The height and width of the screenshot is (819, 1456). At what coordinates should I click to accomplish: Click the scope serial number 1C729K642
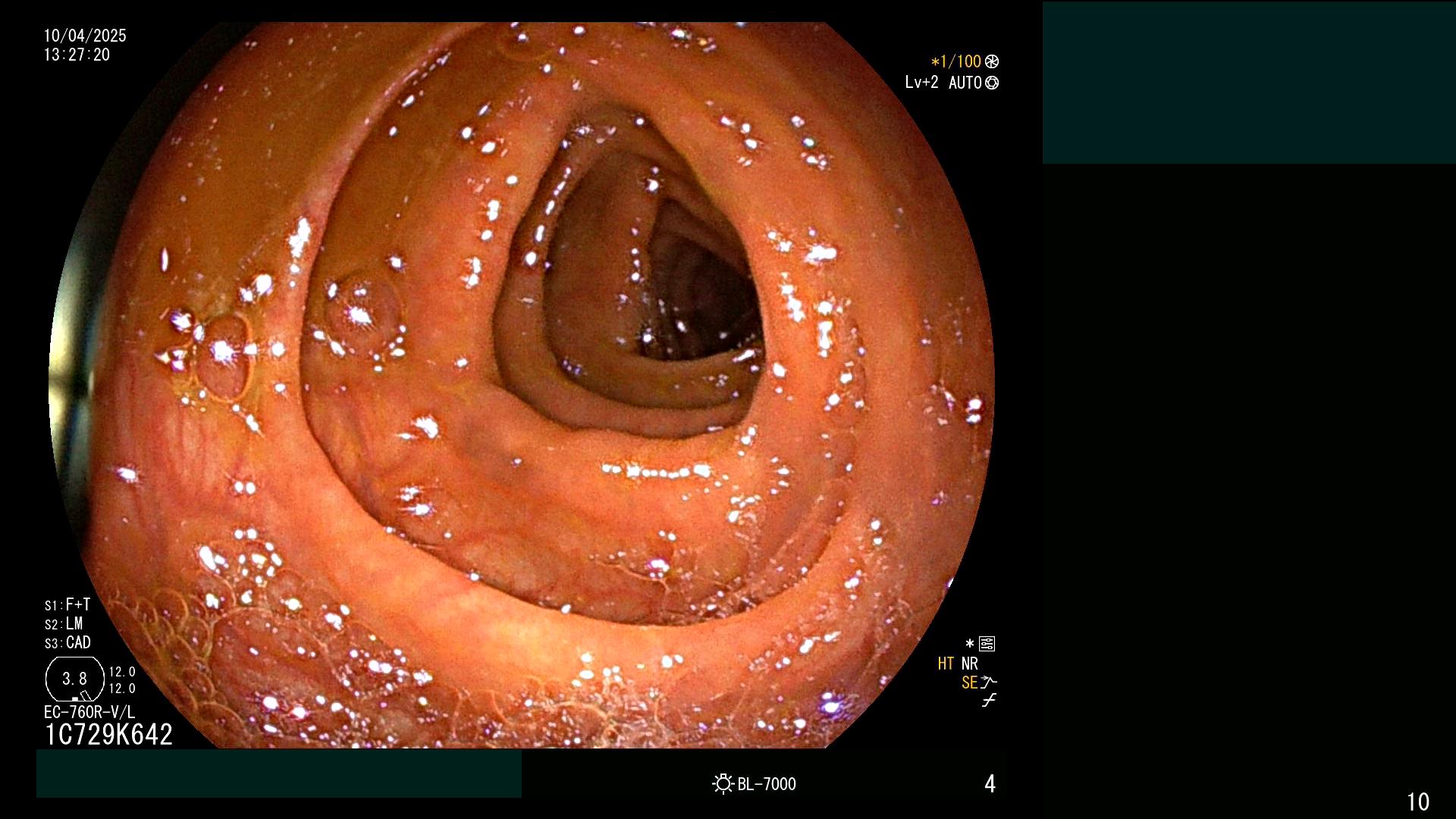[108, 734]
